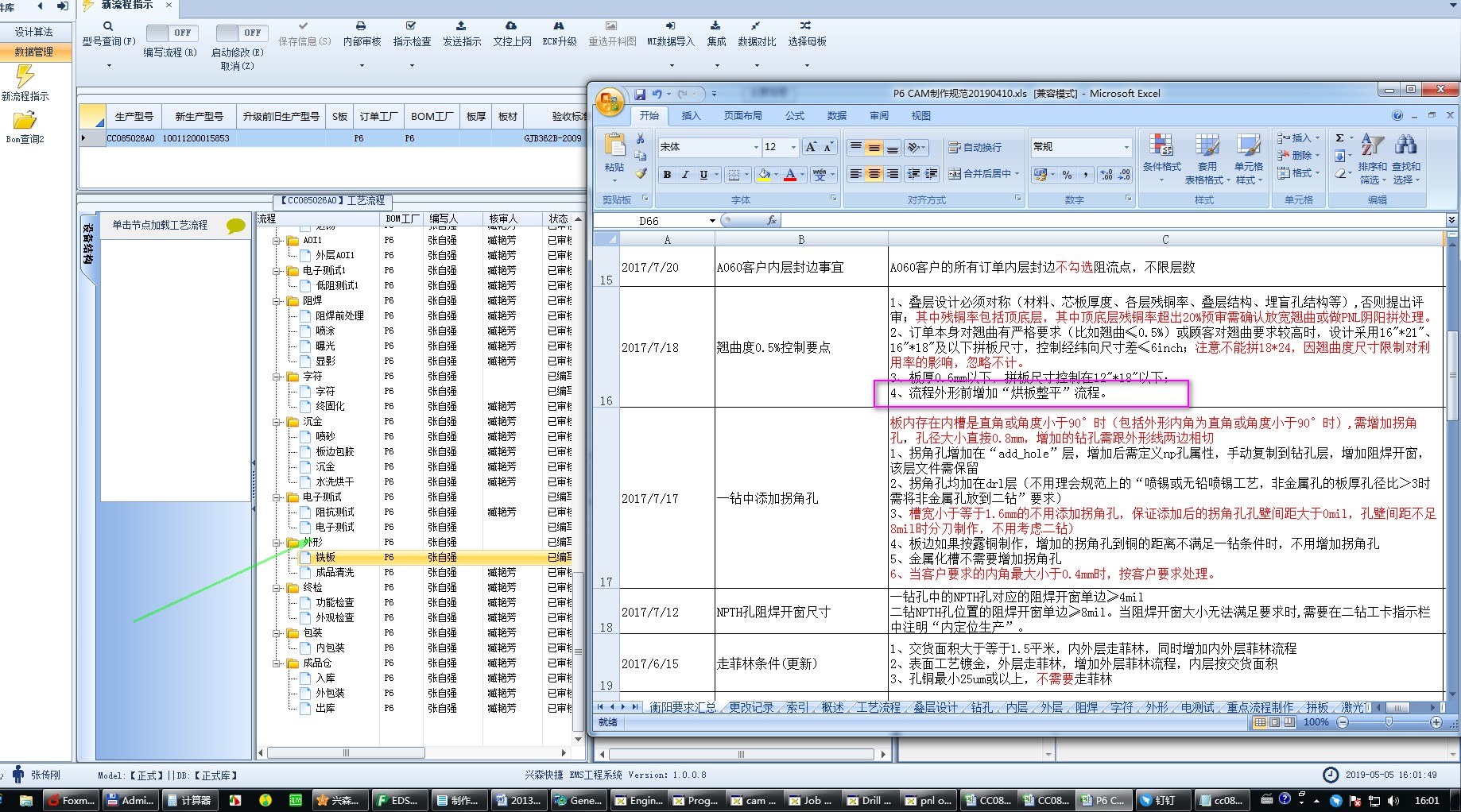This screenshot has height=812, width=1461.
Task: Click the format painter brush icon
Action: click(x=641, y=173)
